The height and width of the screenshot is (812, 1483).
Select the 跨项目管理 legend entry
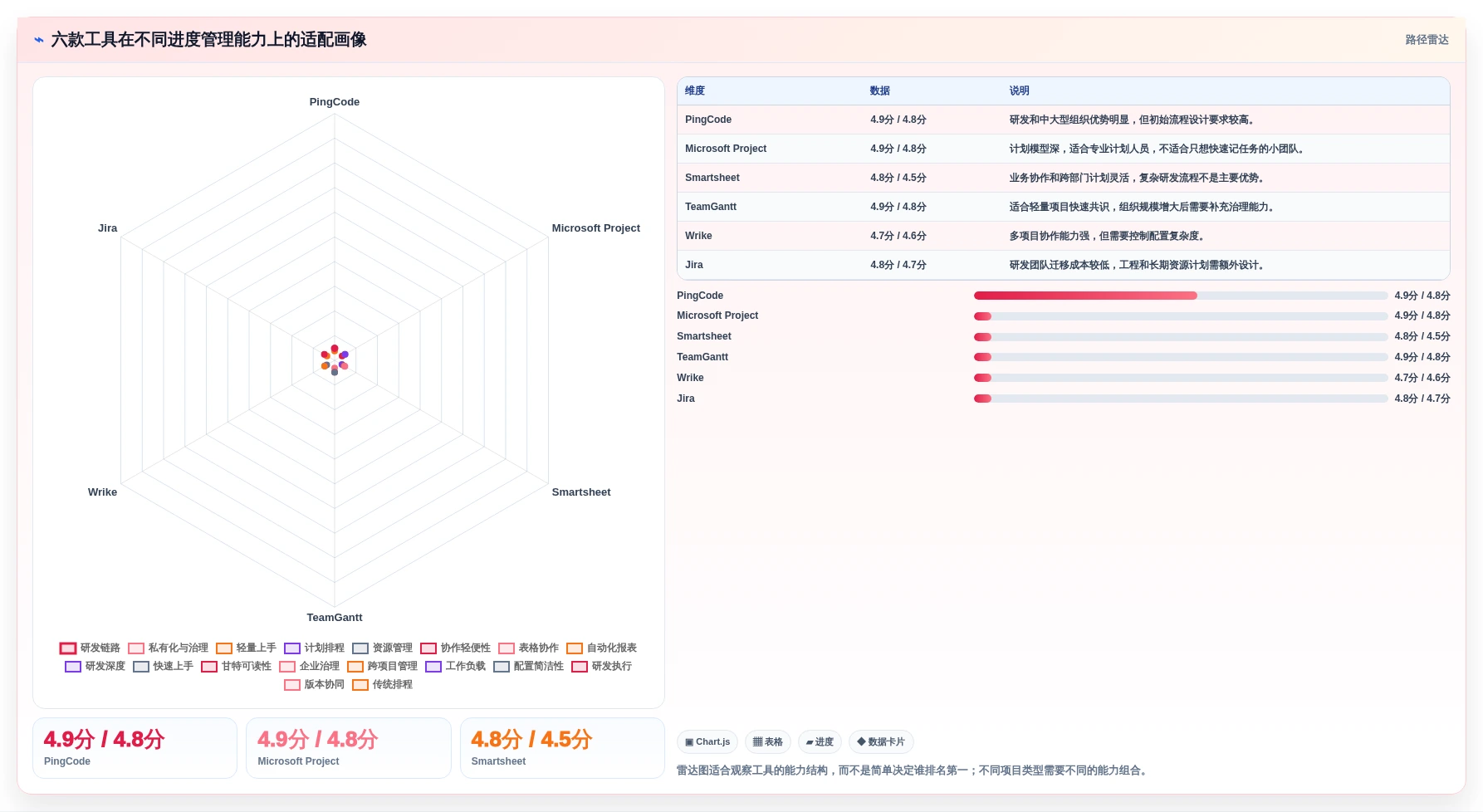pos(382,666)
